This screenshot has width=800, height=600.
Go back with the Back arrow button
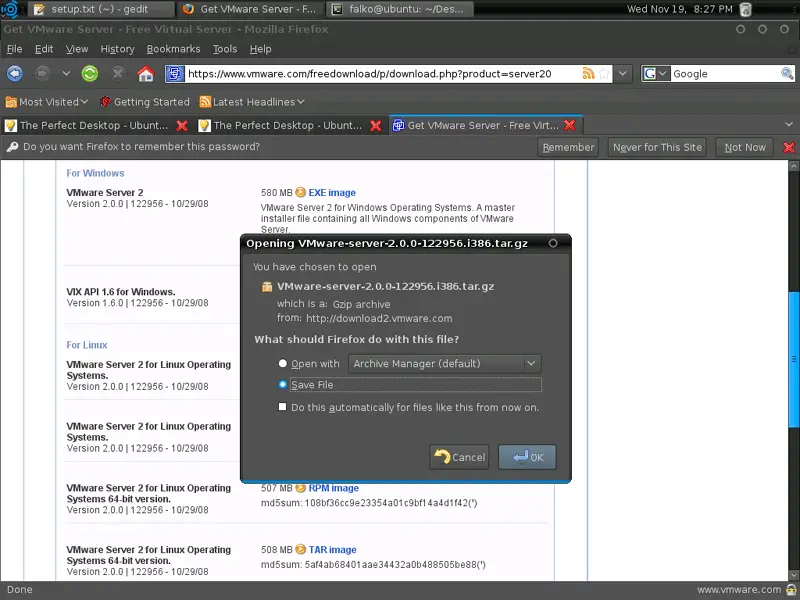(15, 74)
